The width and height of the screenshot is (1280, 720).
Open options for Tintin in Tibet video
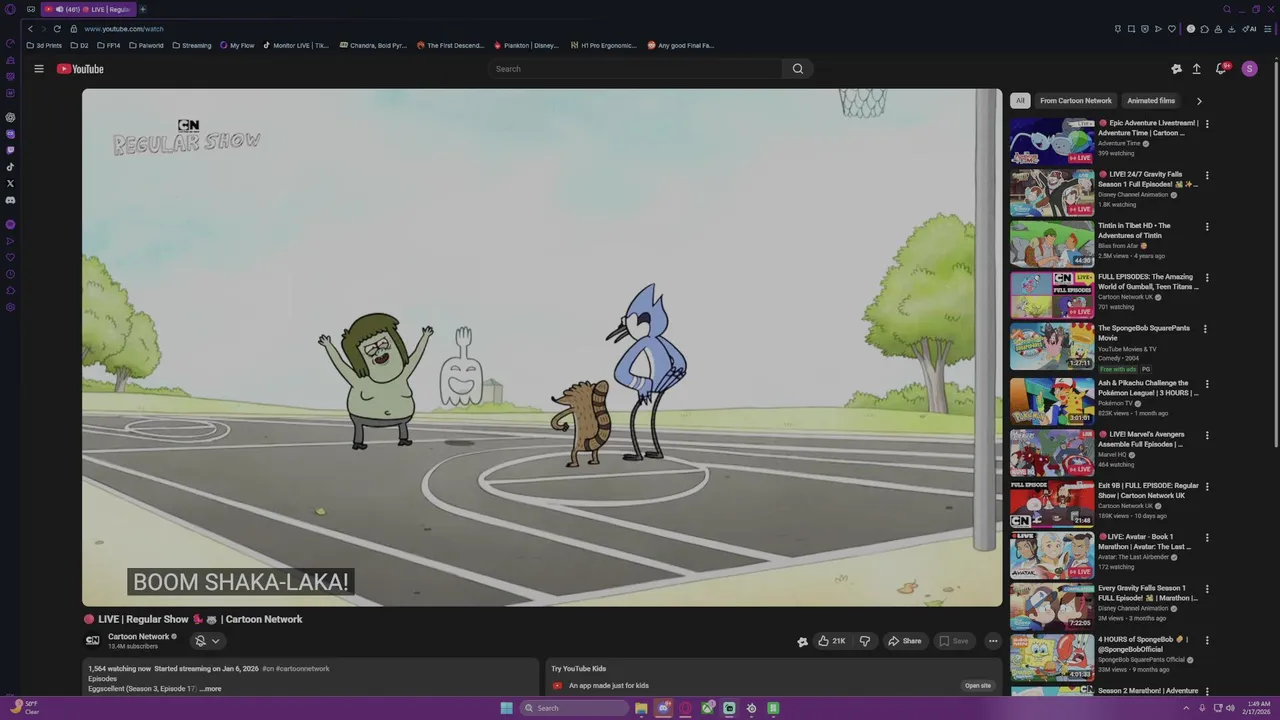[1207, 226]
